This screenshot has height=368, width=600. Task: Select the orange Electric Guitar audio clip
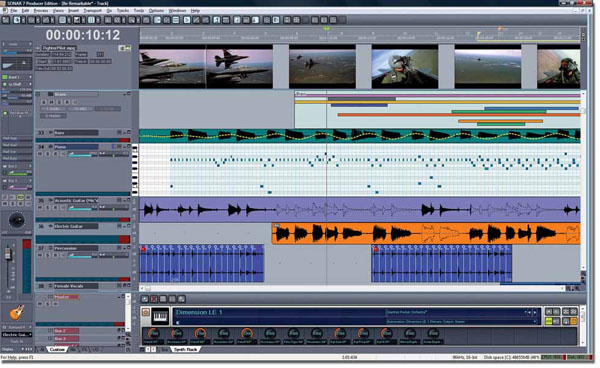pyautogui.click(x=426, y=233)
